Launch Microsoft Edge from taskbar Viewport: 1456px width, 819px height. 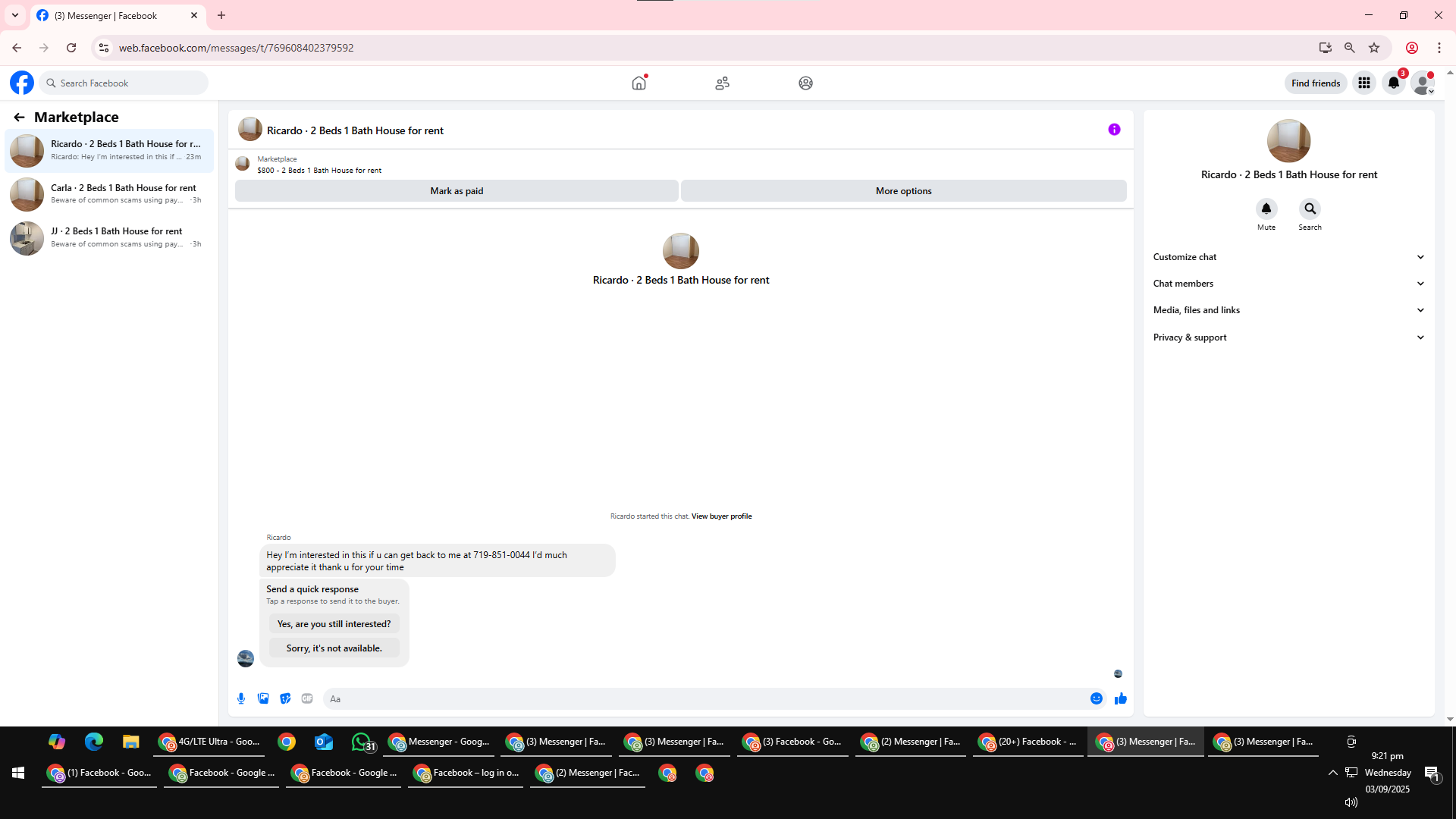(x=94, y=742)
